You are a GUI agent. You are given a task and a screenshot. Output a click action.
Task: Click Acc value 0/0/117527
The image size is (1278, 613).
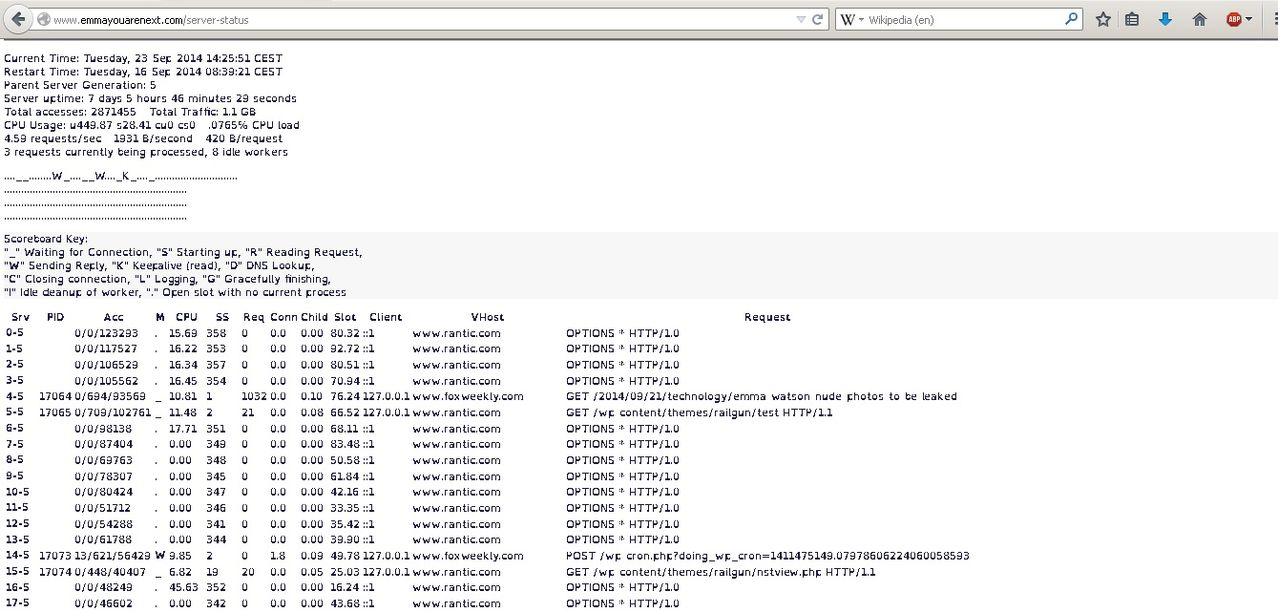(106, 349)
